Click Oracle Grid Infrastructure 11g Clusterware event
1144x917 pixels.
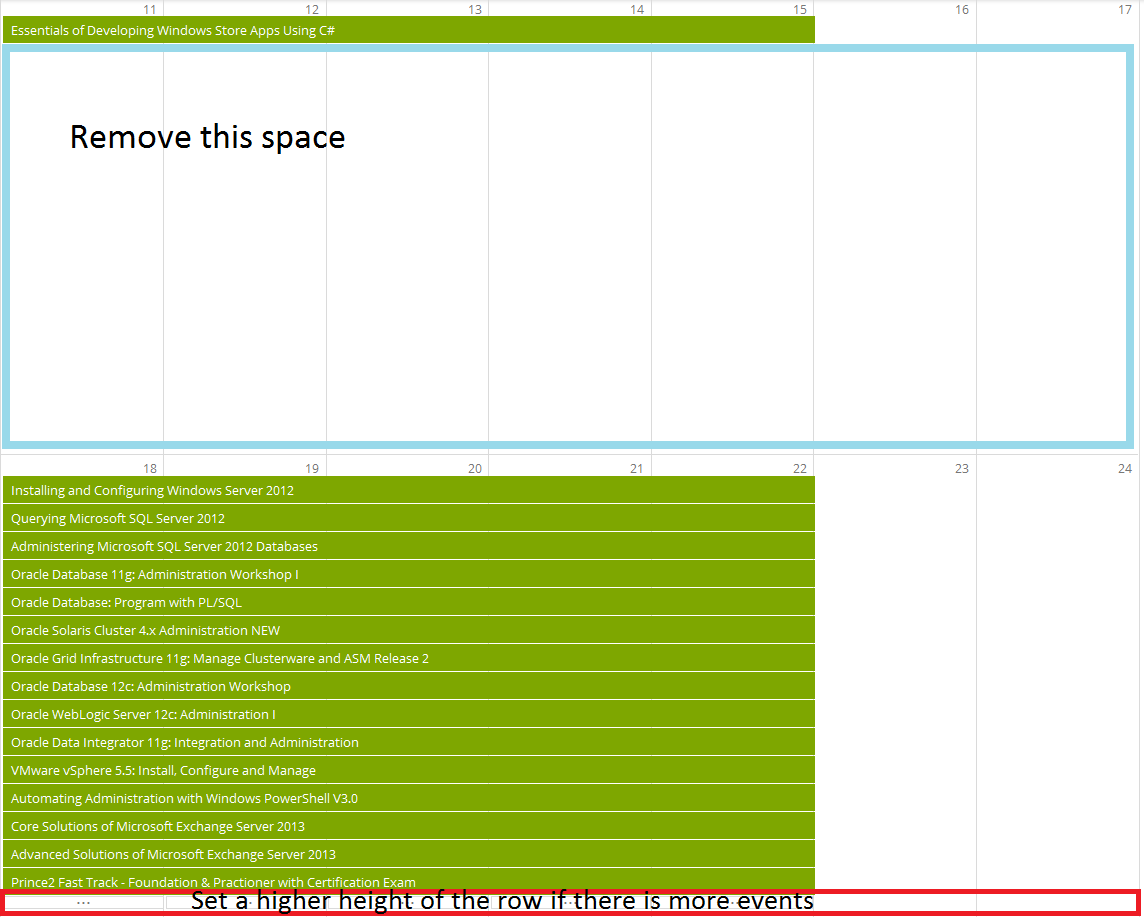click(409, 658)
